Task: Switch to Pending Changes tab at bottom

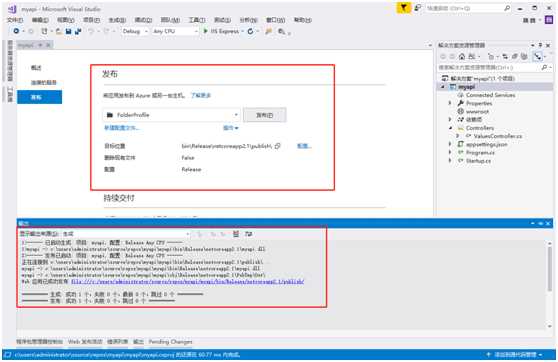Action: [170, 342]
